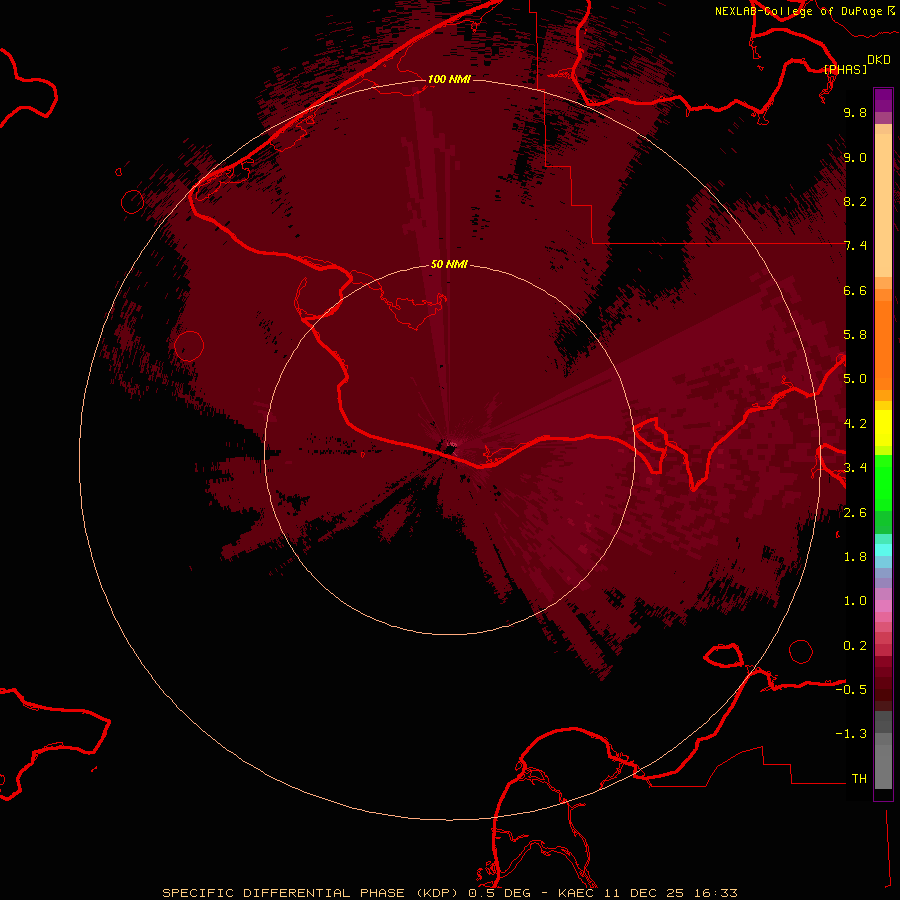900x900 pixels.
Task: Click the -1.3 value on color scale
Action: point(851,734)
